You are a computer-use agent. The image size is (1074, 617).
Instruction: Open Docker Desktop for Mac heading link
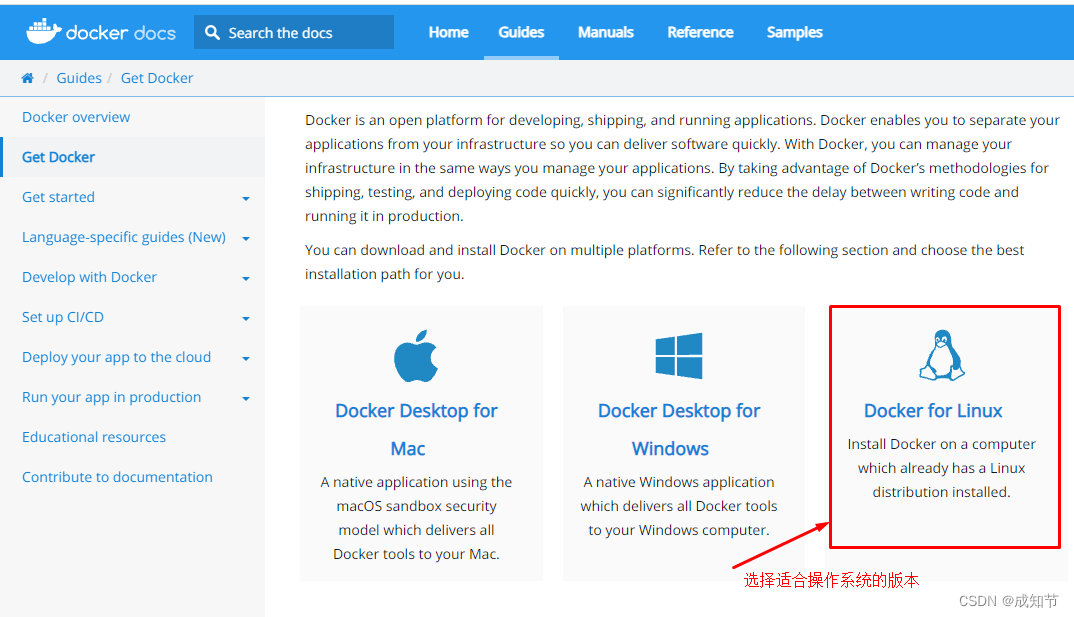[x=416, y=429]
